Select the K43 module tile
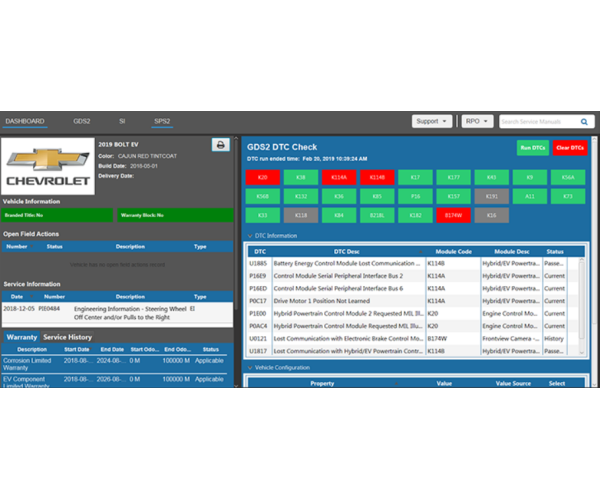The width and height of the screenshot is (600, 500). coord(492,178)
